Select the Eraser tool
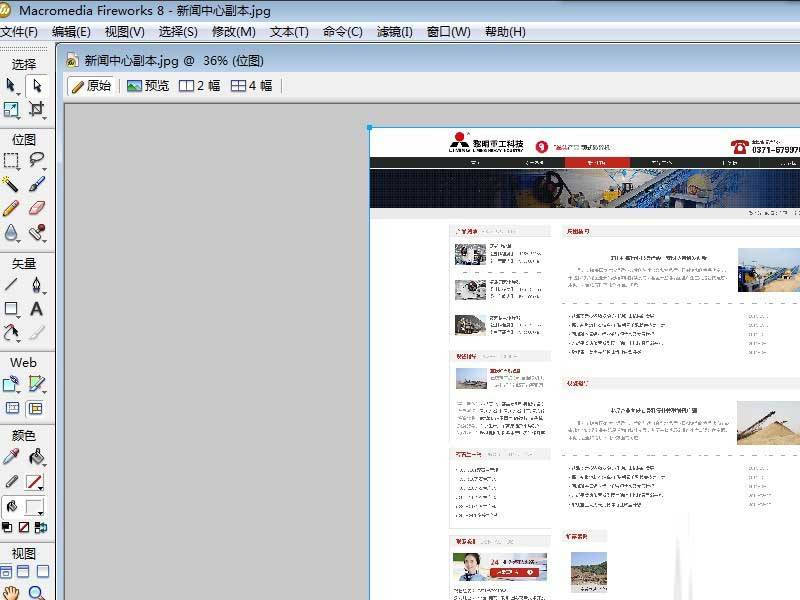Viewport: 800px width, 600px height. pos(37,208)
